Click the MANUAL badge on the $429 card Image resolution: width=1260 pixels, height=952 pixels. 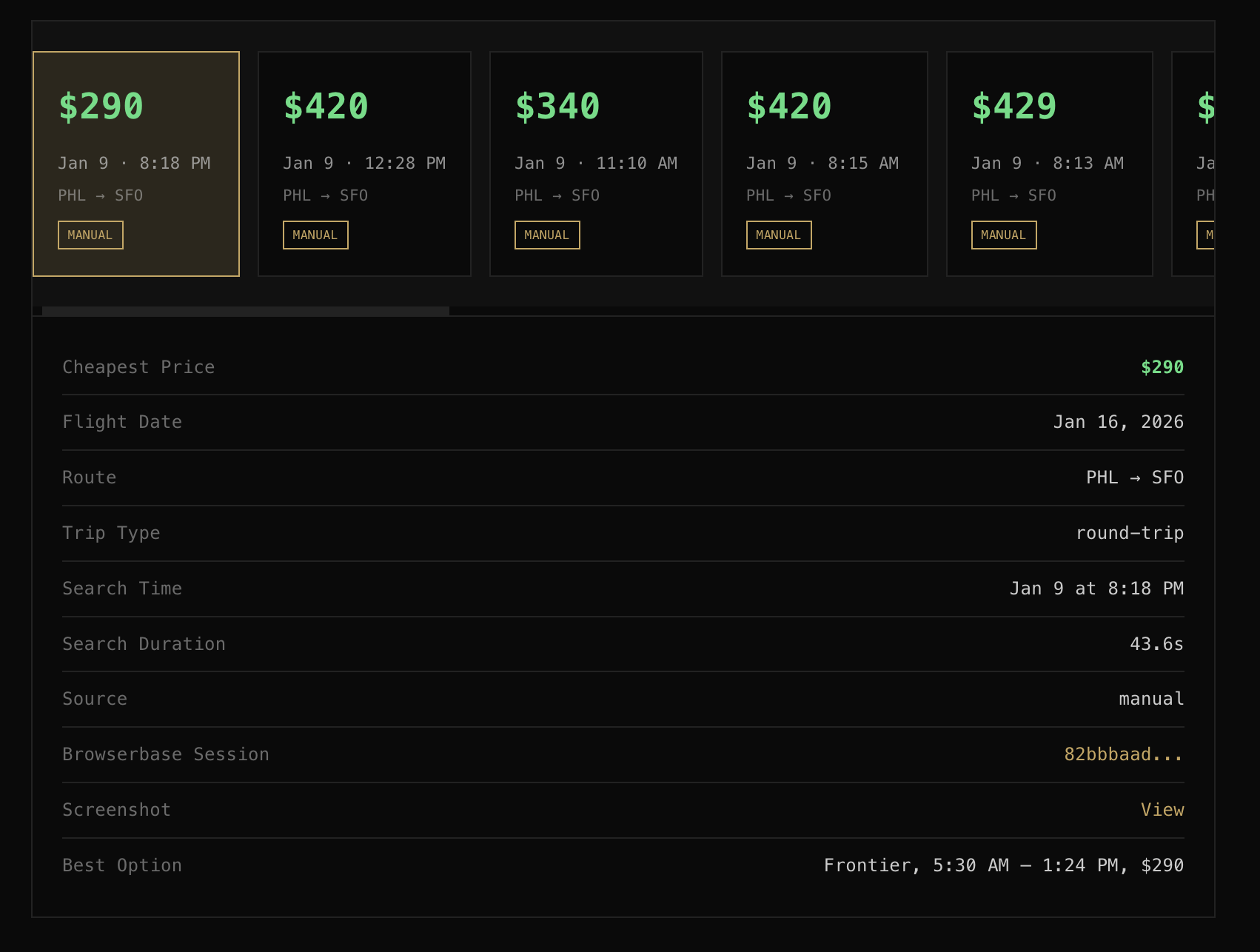click(x=1004, y=235)
